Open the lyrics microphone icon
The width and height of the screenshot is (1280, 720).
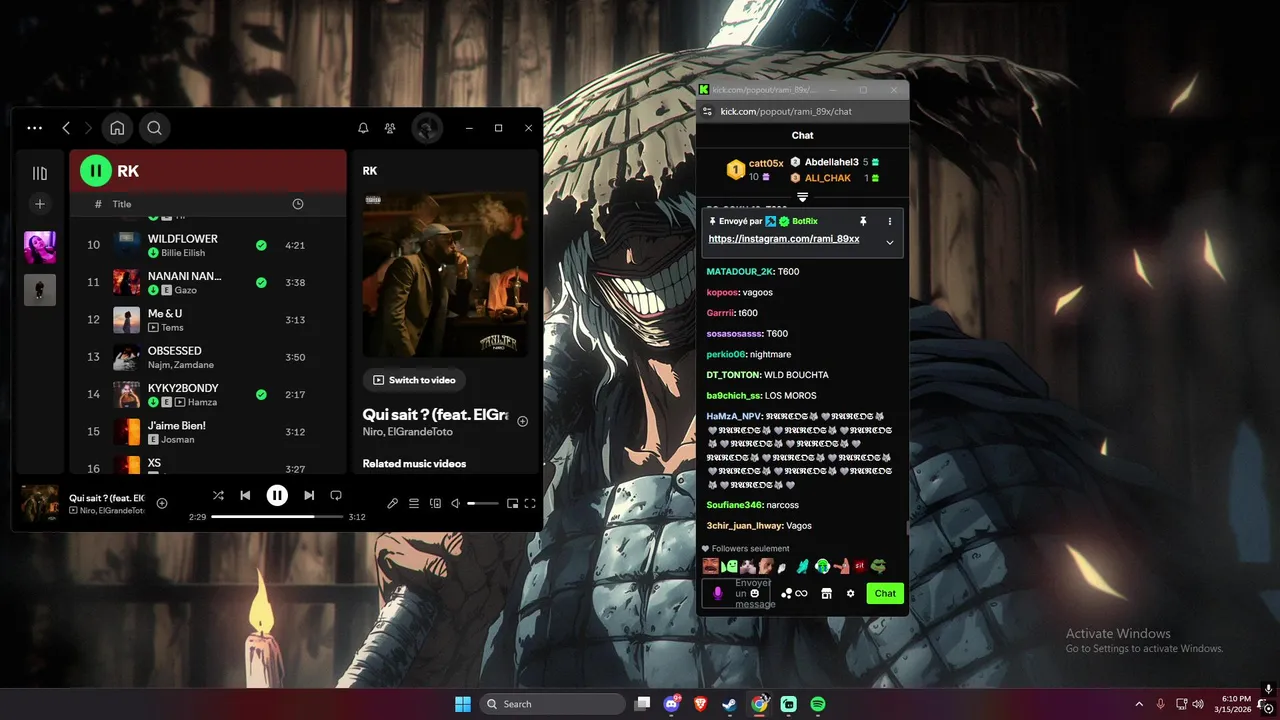point(393,503)
